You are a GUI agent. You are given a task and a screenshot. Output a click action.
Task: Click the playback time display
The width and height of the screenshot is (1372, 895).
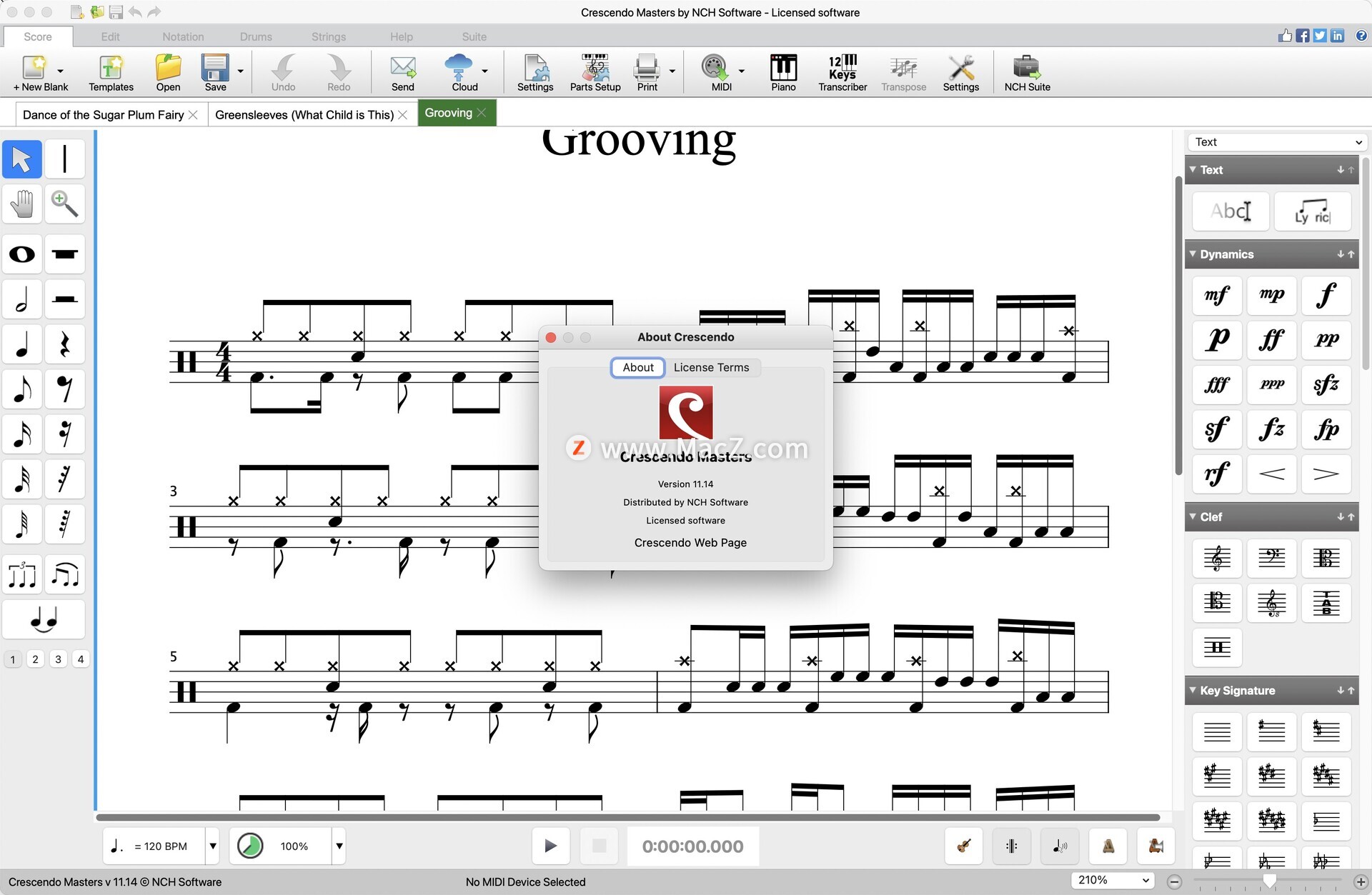692,846
